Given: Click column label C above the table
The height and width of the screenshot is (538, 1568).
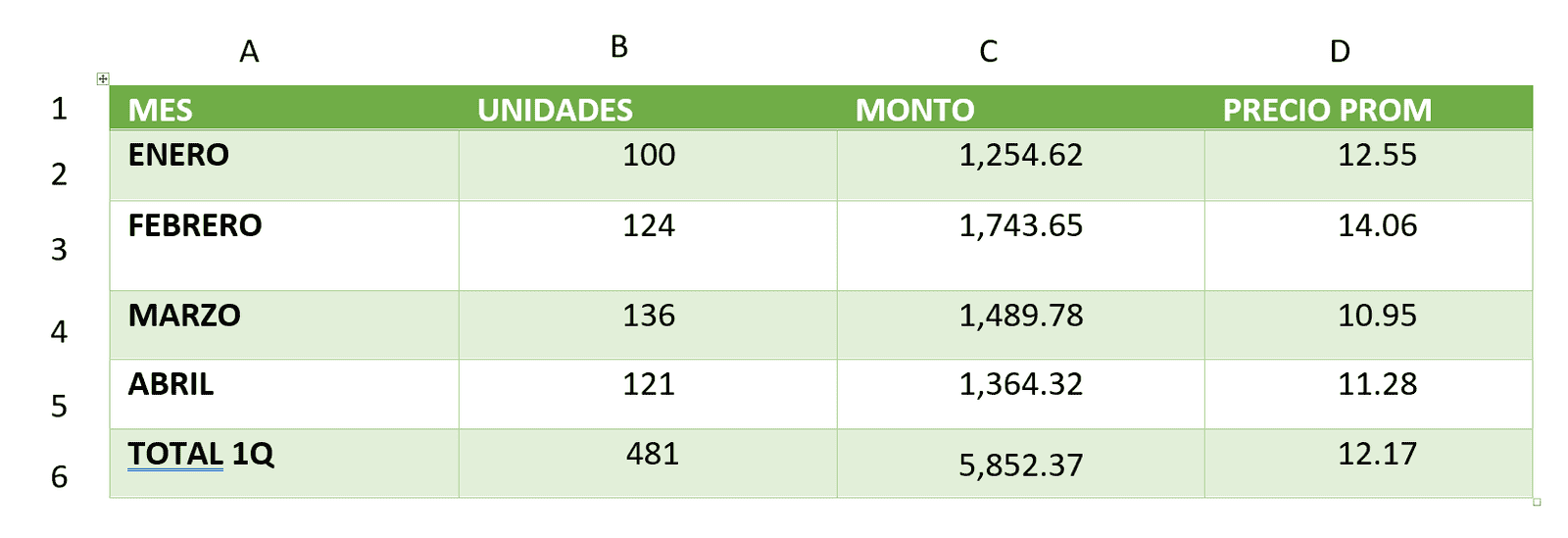Looking at the screenshot, I should (x=989, y=51).
